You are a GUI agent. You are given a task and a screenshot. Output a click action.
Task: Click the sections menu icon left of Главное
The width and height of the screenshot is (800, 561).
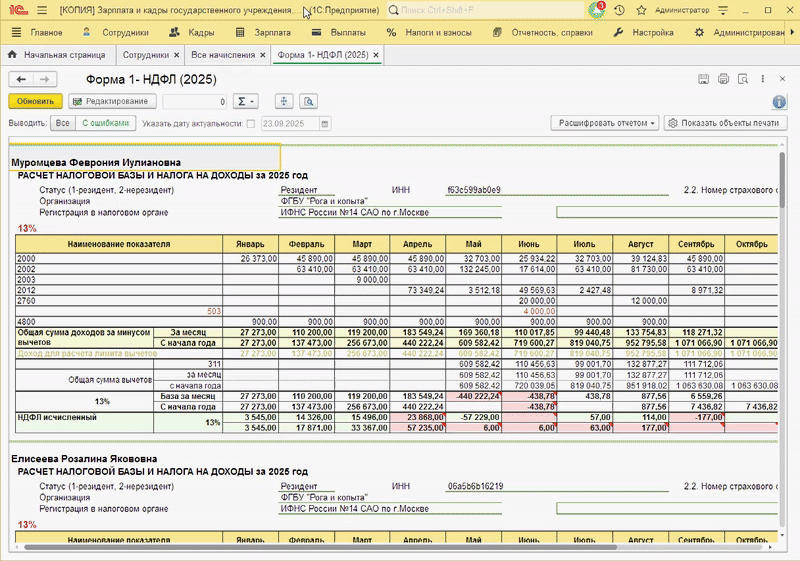tap(16, 32)
